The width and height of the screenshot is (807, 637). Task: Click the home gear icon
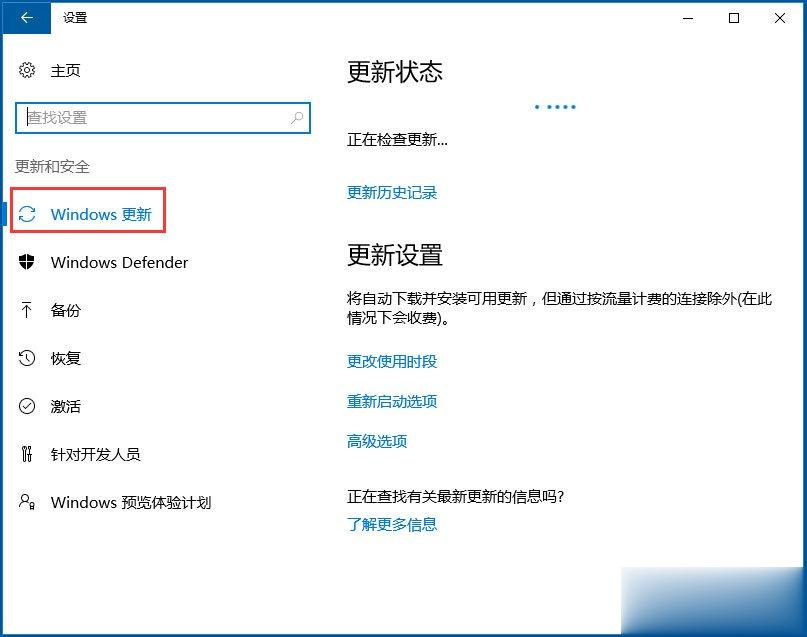pos(27,70)
